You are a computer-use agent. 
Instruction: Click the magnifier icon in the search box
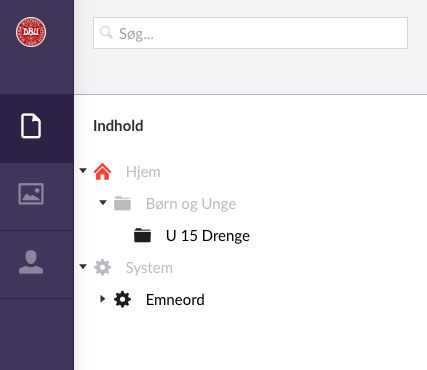106,33
